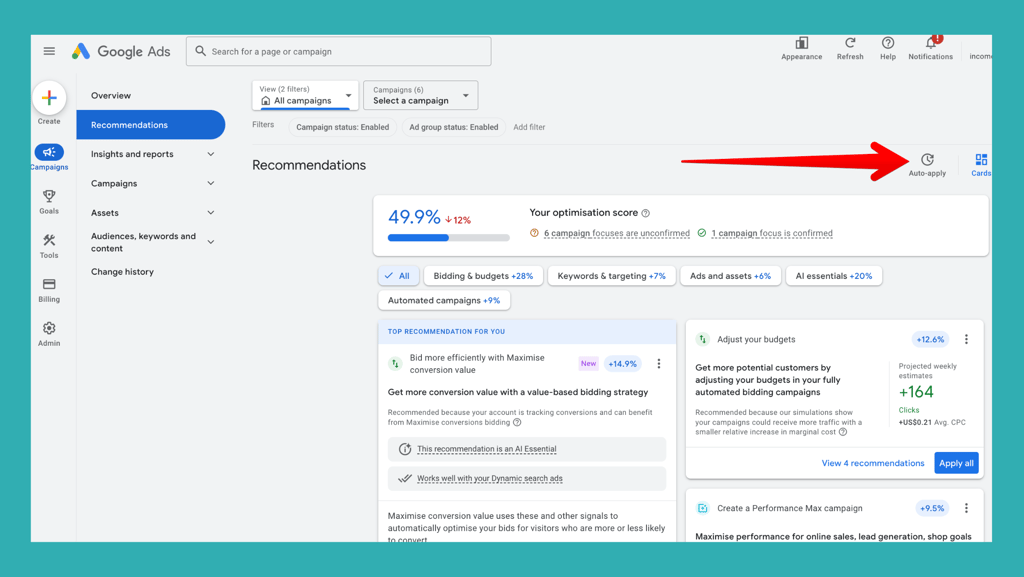Click the Adjust your budgets arrows icon
The image size is (1024, 577).
[x=703, y=339]
